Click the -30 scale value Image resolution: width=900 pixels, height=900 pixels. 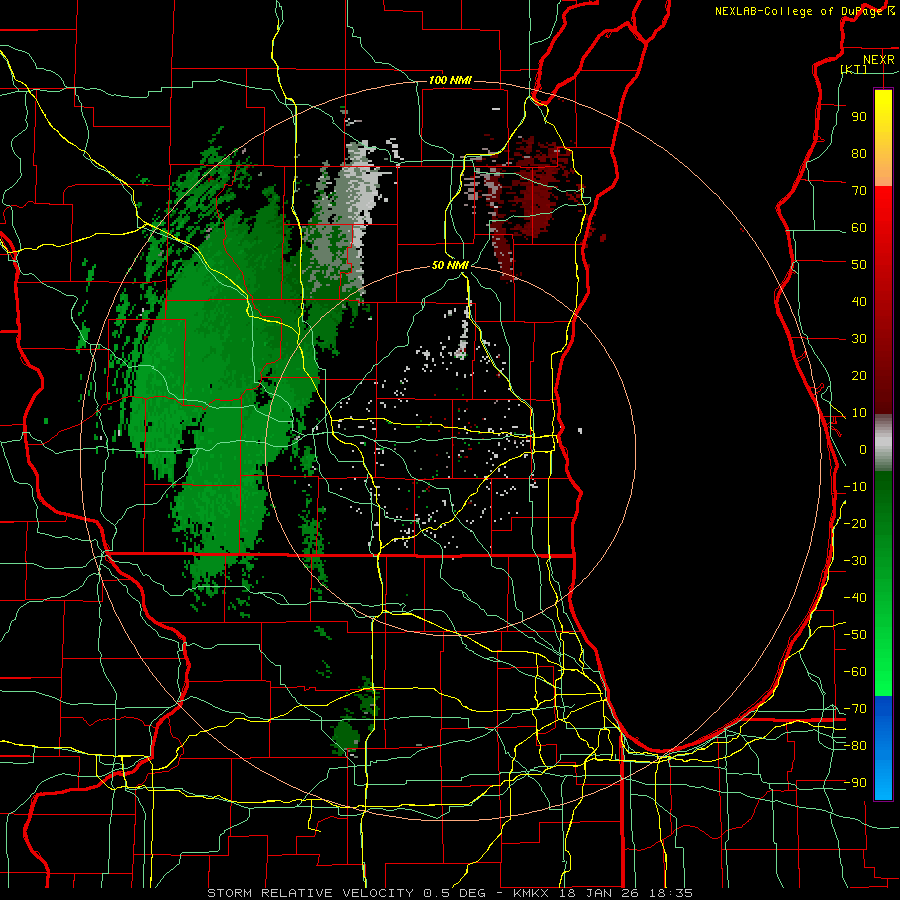coord(855,561)
